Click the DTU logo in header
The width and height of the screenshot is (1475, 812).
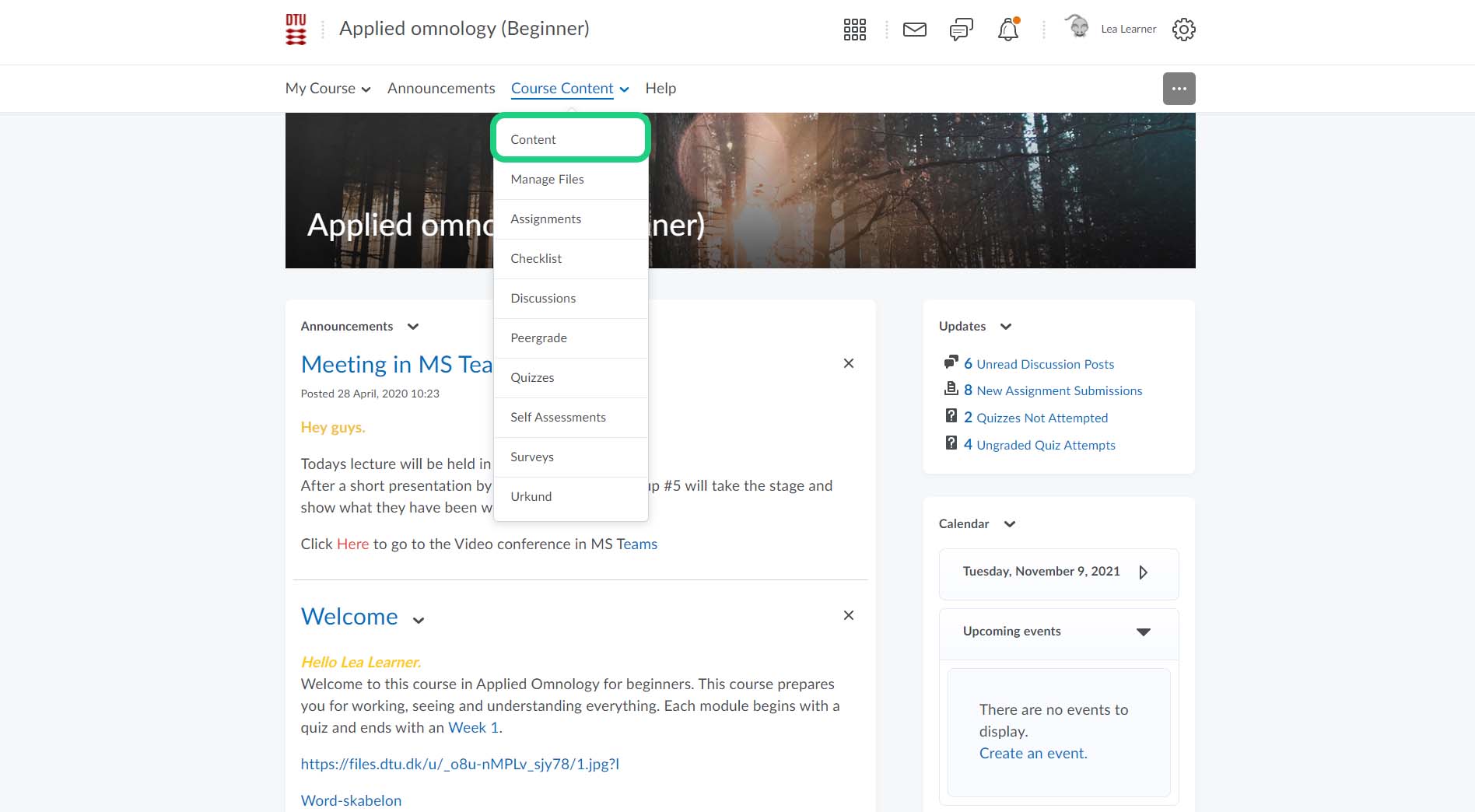[296, 30]
